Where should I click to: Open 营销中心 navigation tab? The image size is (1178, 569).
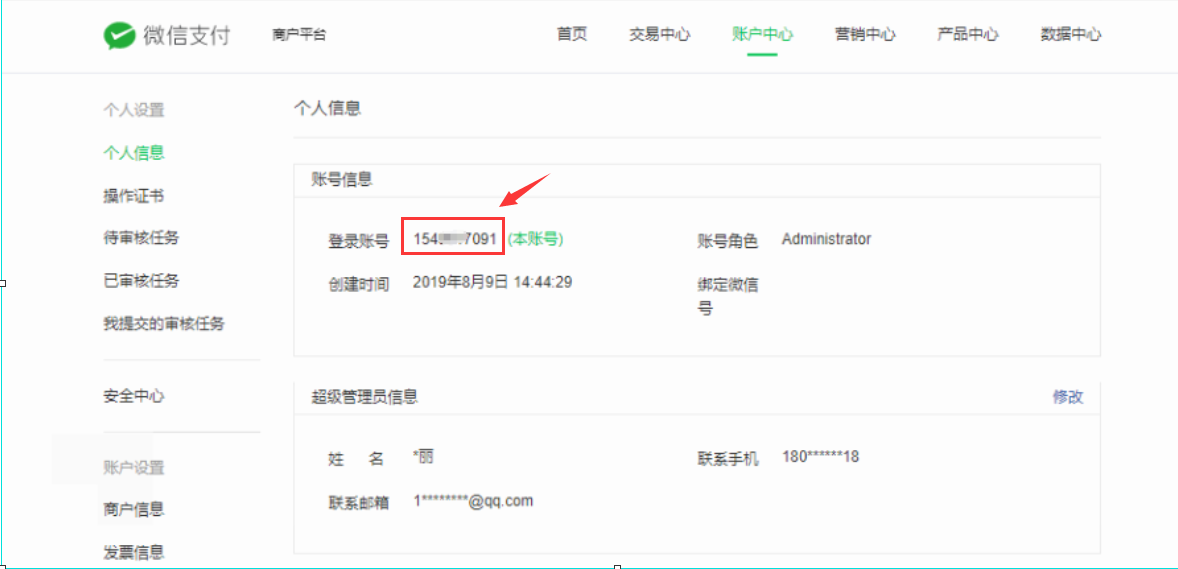865,34
